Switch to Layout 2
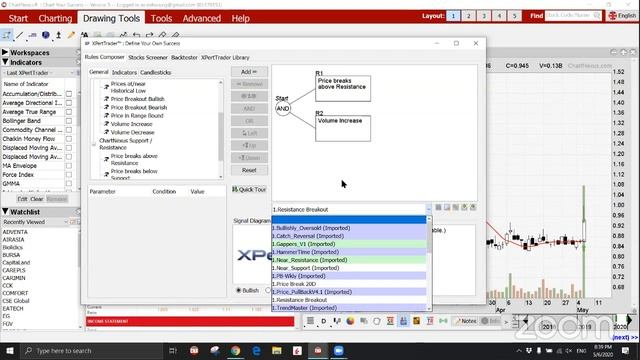Image resolution: width=640 pixels, height=360 pixels. [x=468, y=16]
